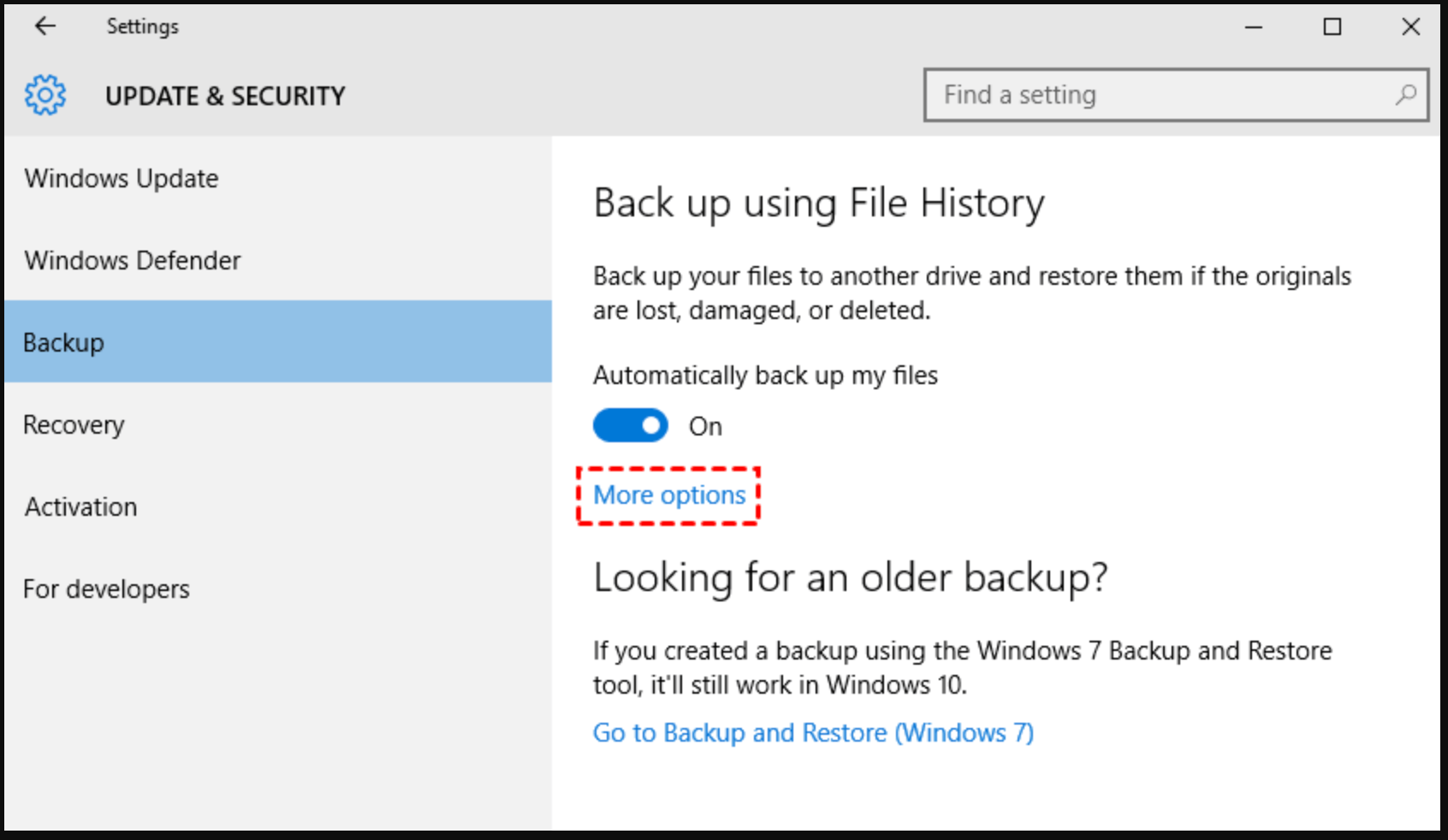
Task: Click the On label next to the toggle
Action: tap(705, 425)
